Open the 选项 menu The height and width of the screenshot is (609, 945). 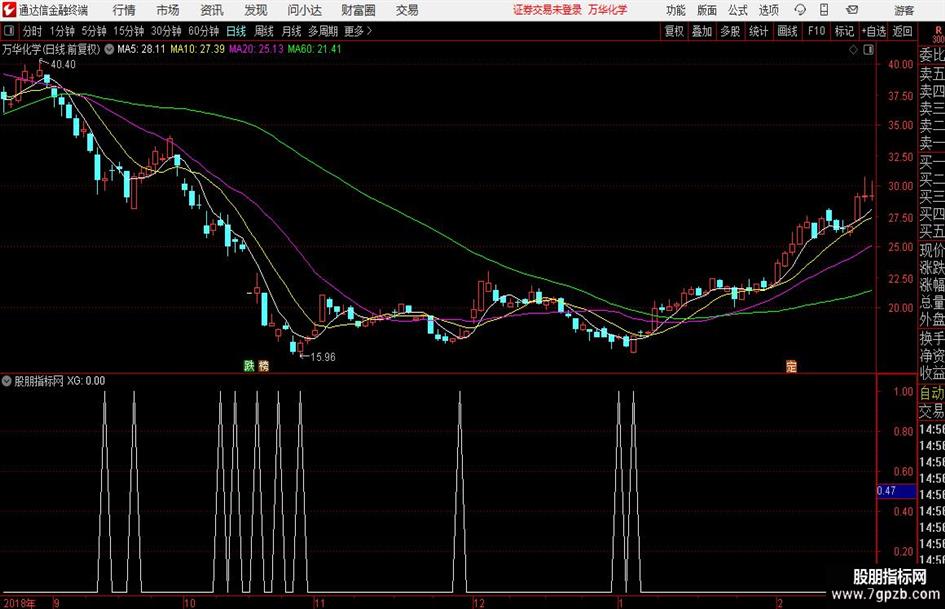pos(768,10)
